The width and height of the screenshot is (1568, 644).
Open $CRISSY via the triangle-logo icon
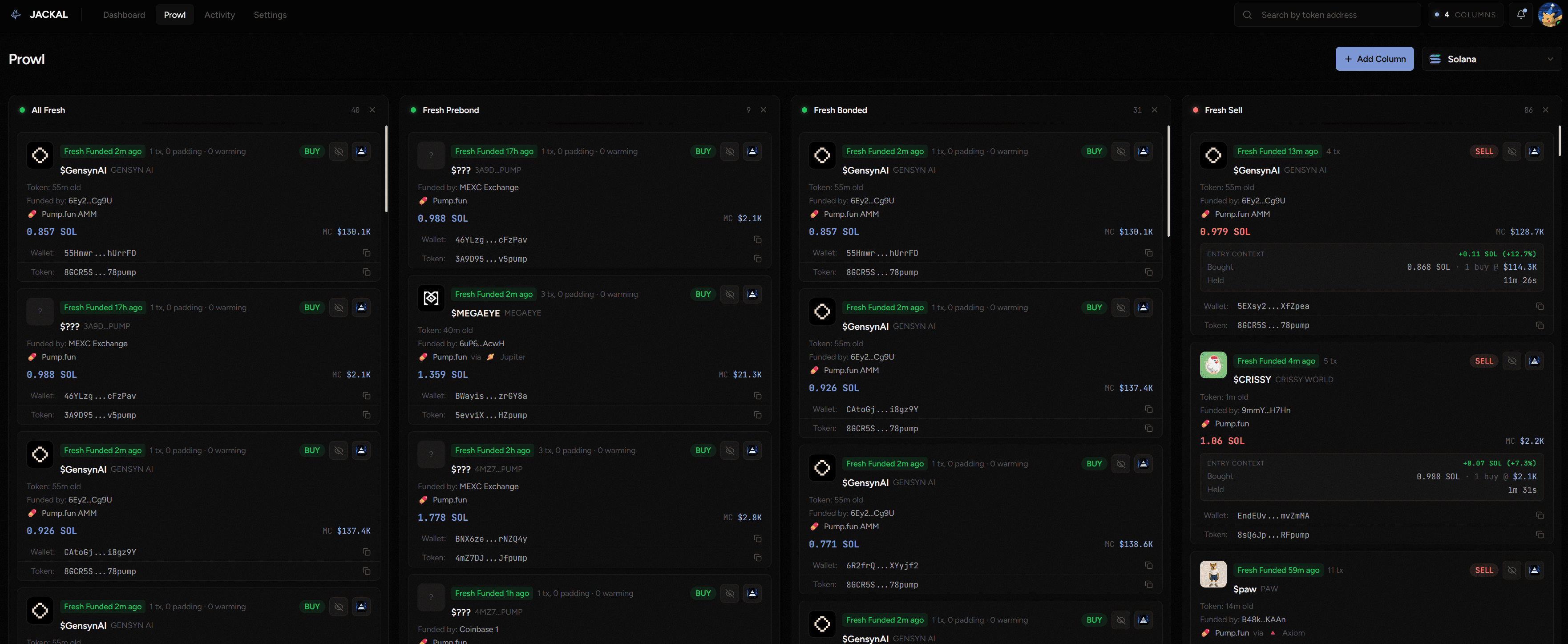[1535, 361]
